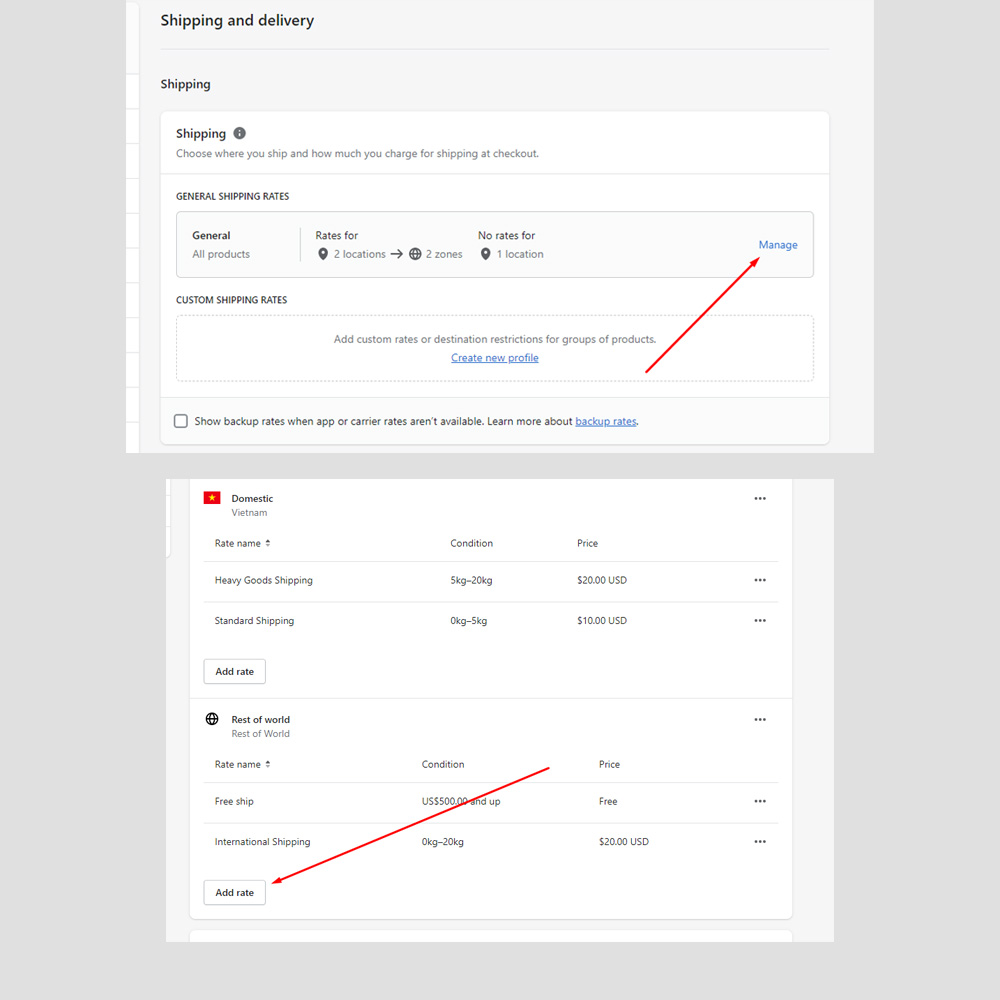The width and height of the screenshot is (1000, 1000).
Task: Open the Domestic zone three-dot menu
Action: pos(760,499)
